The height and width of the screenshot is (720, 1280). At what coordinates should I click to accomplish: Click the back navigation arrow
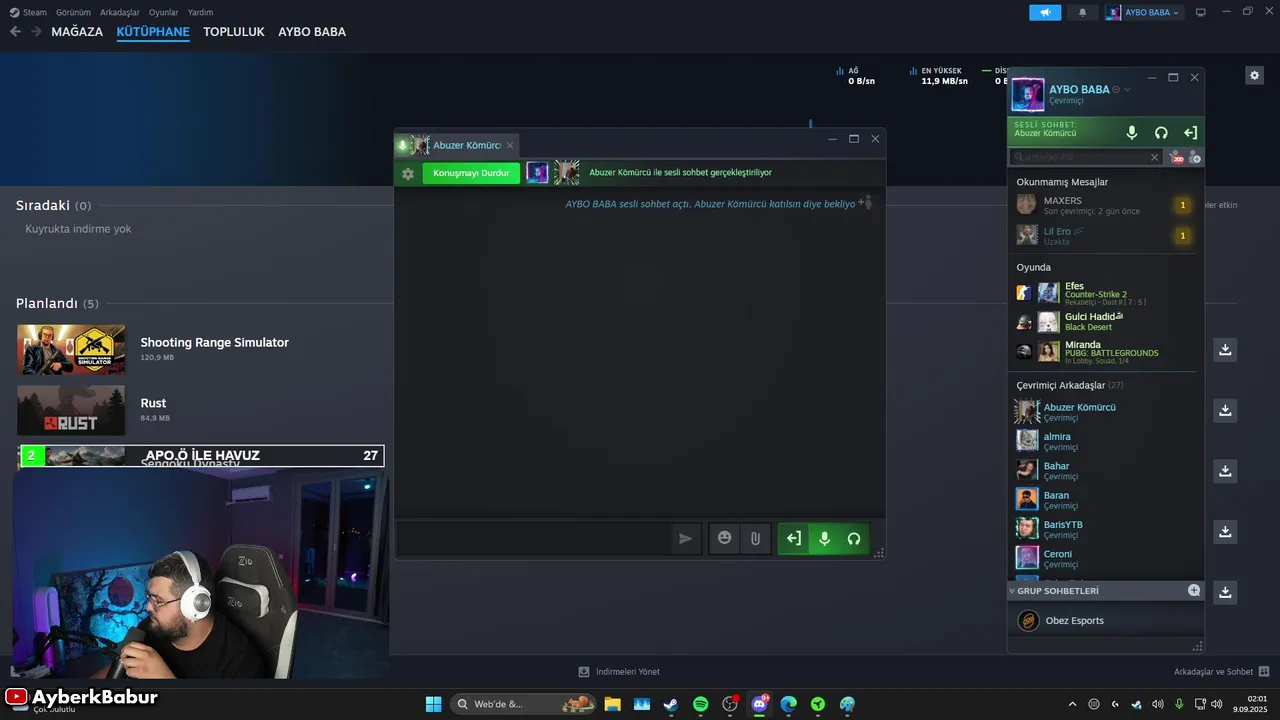15,32
